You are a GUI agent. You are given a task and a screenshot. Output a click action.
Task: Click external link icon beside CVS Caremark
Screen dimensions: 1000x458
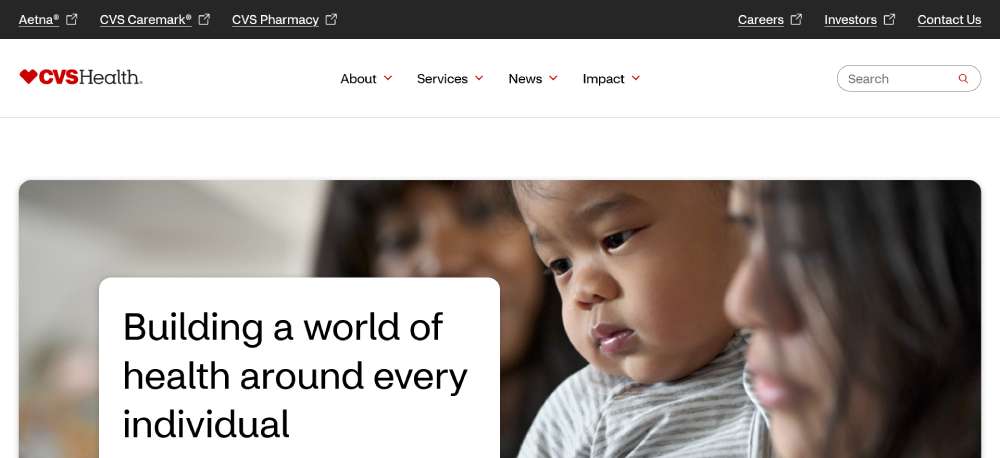(x=204, y=19)
